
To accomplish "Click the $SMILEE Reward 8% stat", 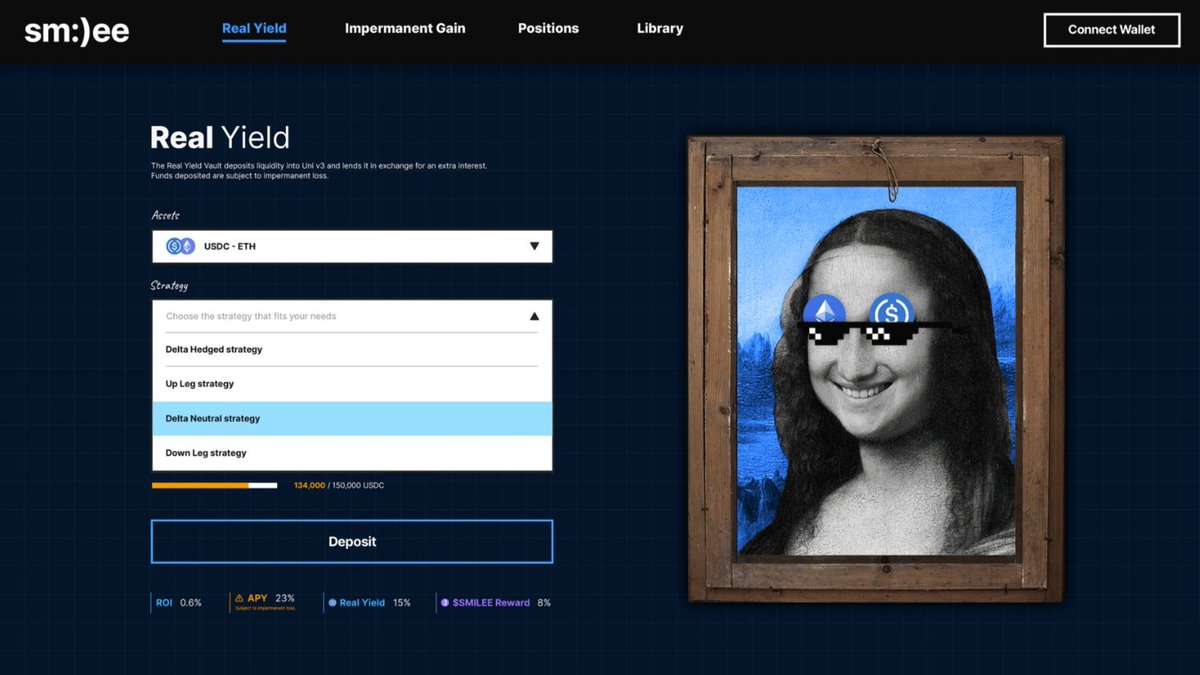I will [495, 603].
